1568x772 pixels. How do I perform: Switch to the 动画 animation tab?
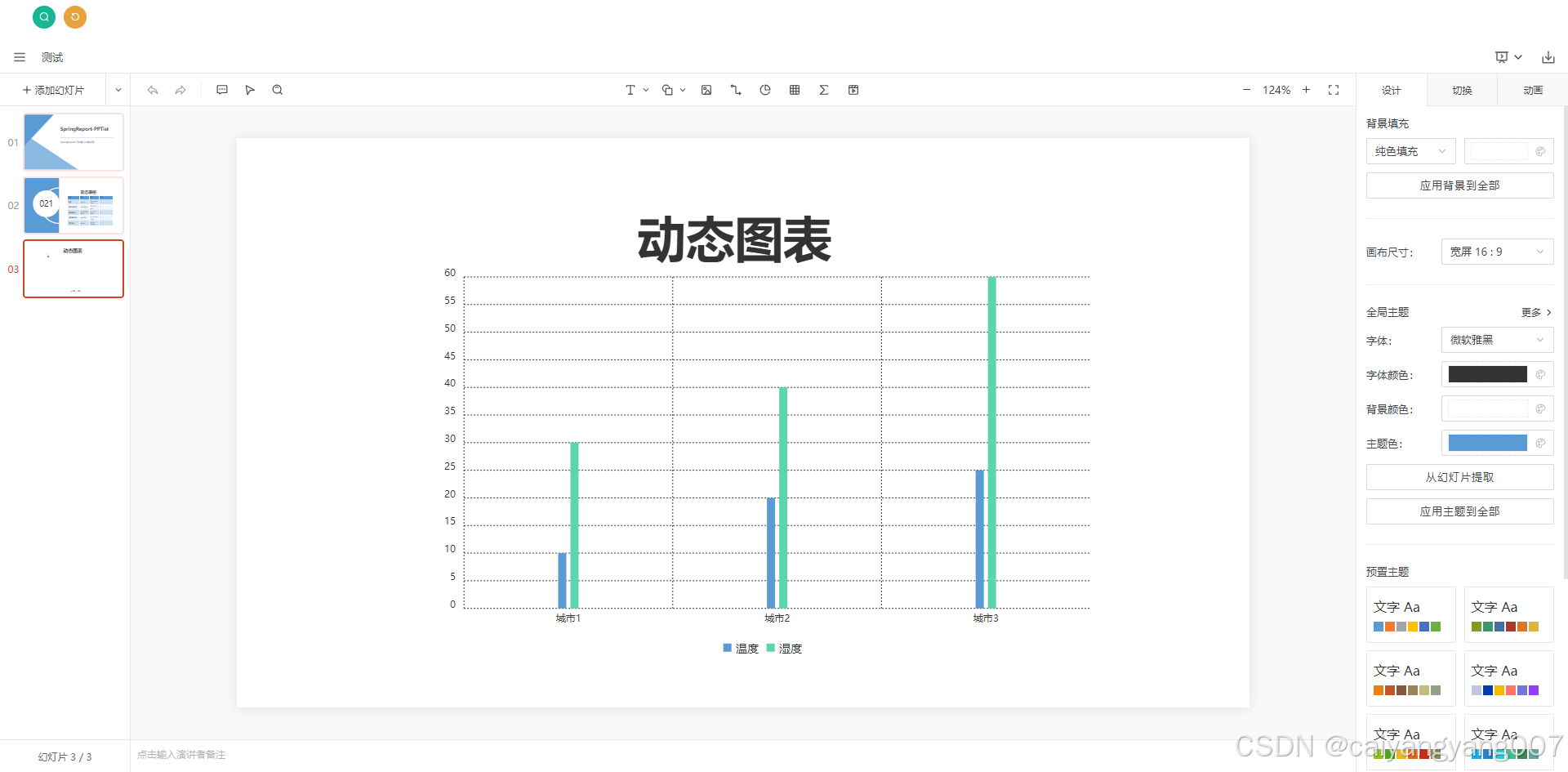click(x=1532, y=90)
